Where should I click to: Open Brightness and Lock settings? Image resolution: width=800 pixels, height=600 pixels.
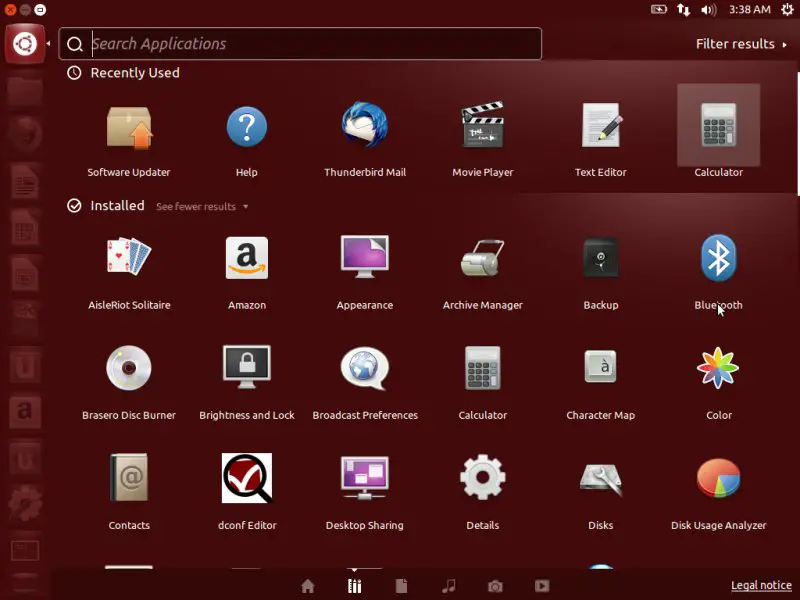pos(246,367)
